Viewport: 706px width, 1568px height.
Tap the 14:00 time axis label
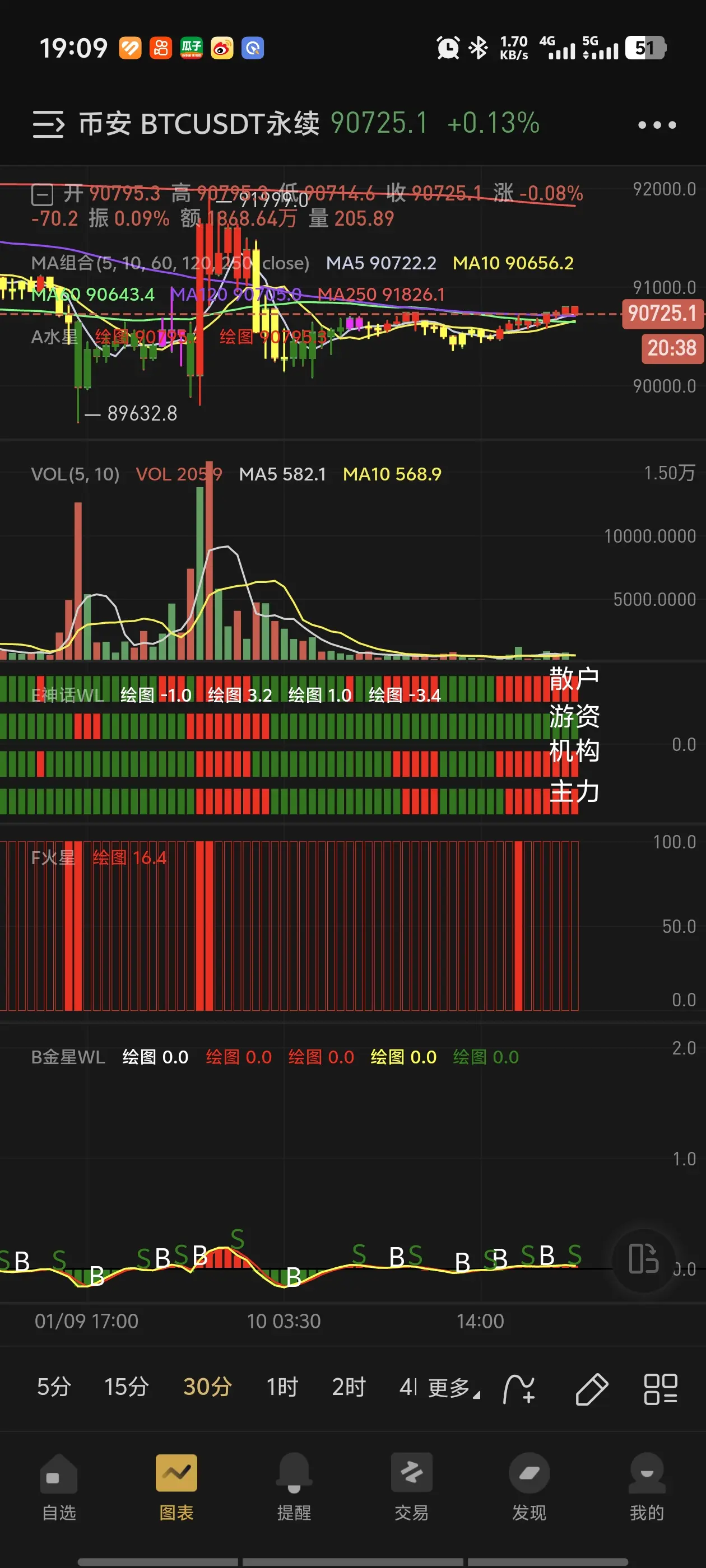tap(480, 1321)
